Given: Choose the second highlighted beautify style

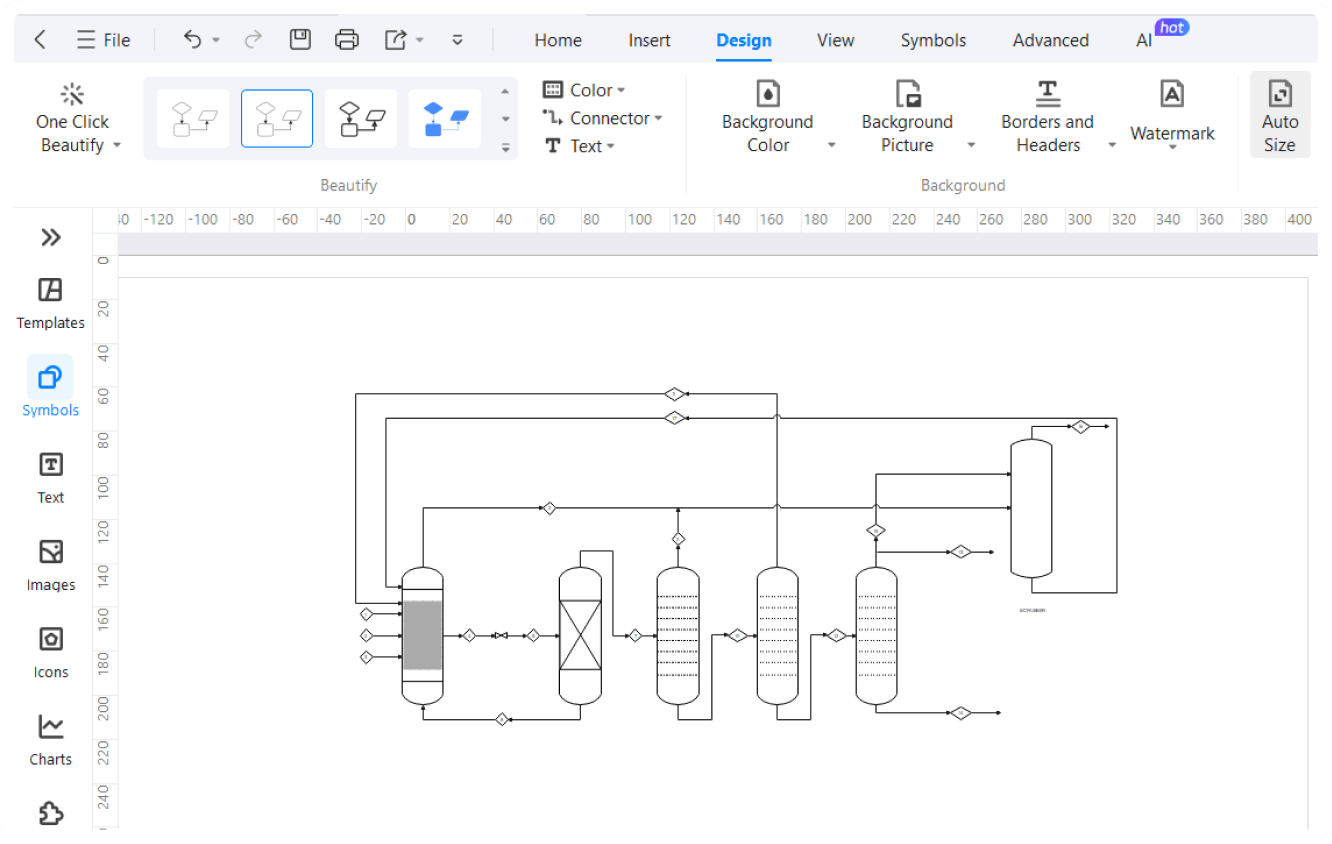Looking at the screenshot, I should coord(277,119).
